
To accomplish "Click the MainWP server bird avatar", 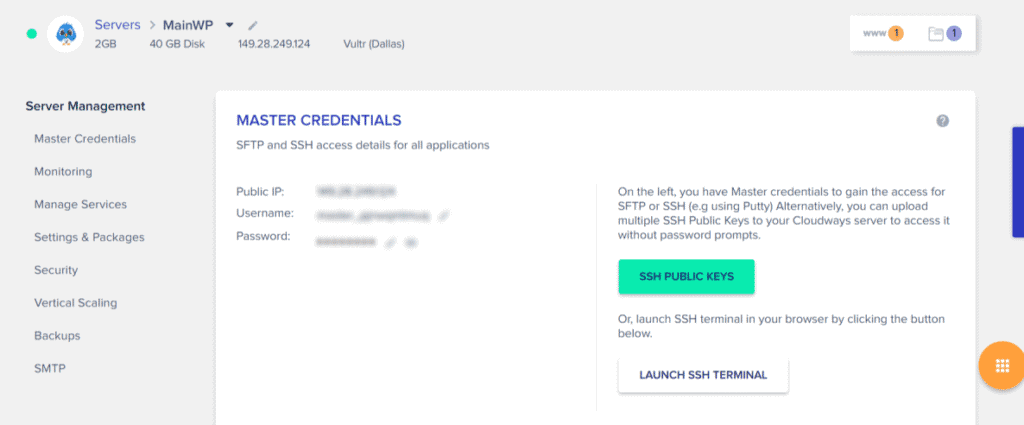I will click(x=65, y=34).
